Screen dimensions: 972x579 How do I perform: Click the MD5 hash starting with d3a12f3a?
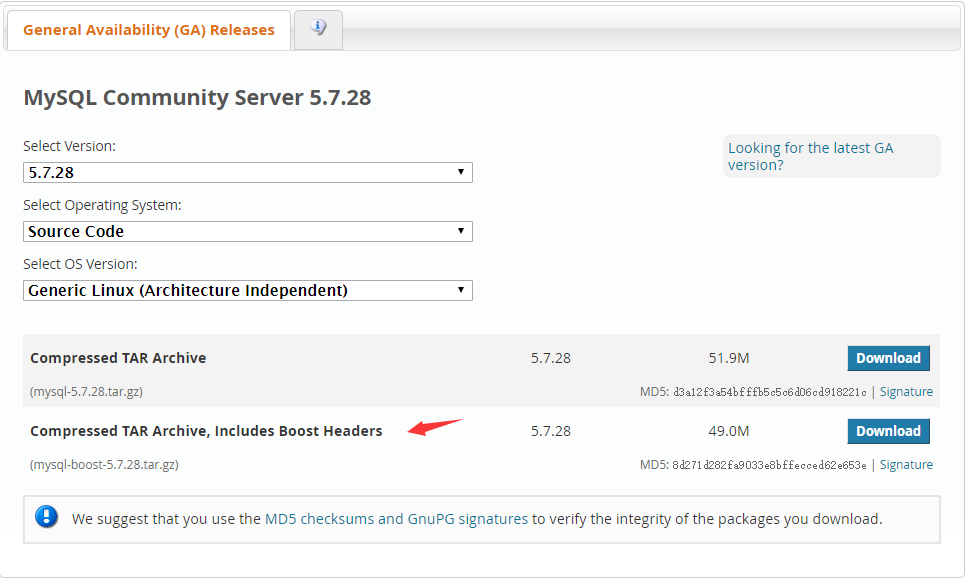click(x=770, y=392)
